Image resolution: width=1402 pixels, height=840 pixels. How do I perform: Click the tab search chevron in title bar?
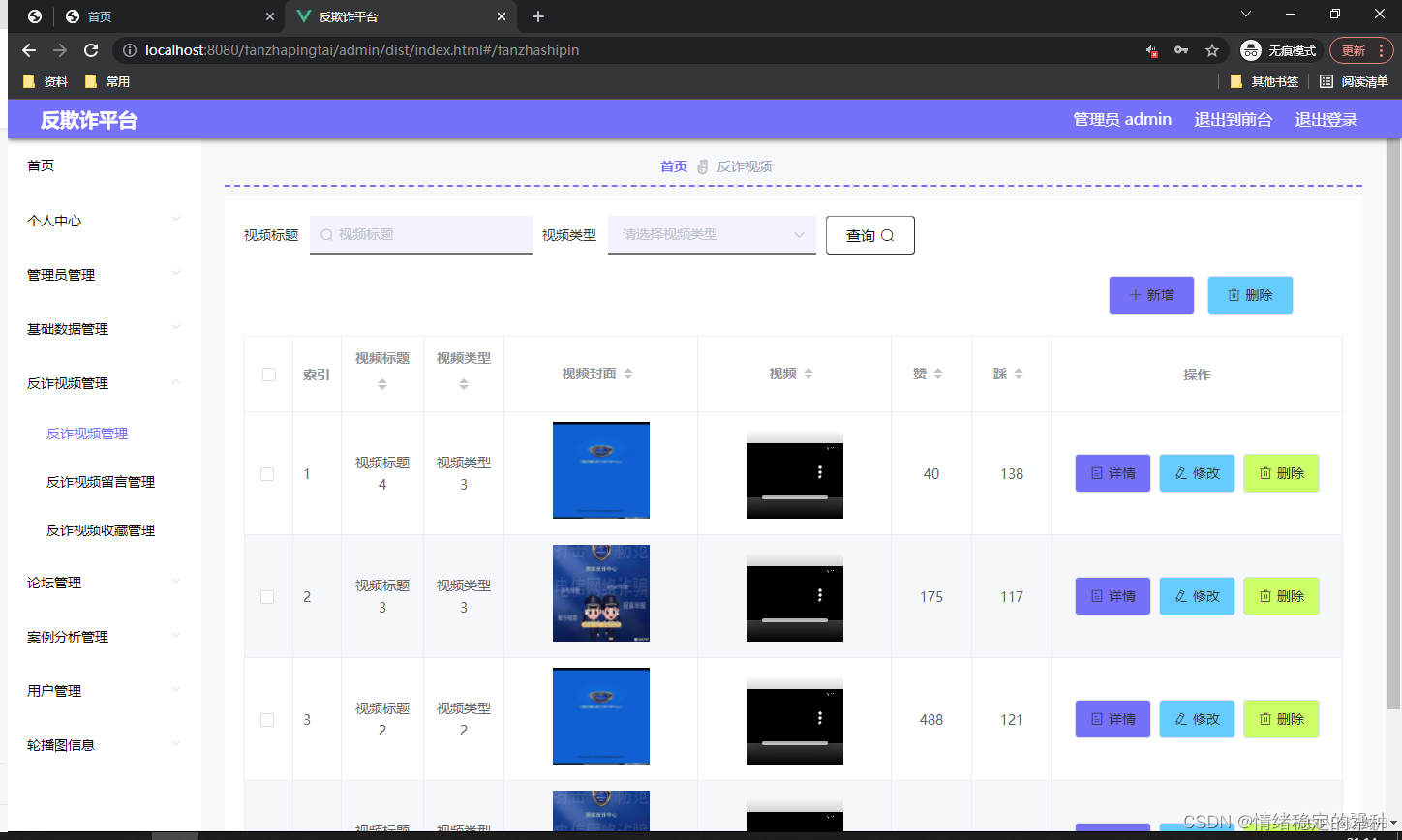pos(1246,14)
